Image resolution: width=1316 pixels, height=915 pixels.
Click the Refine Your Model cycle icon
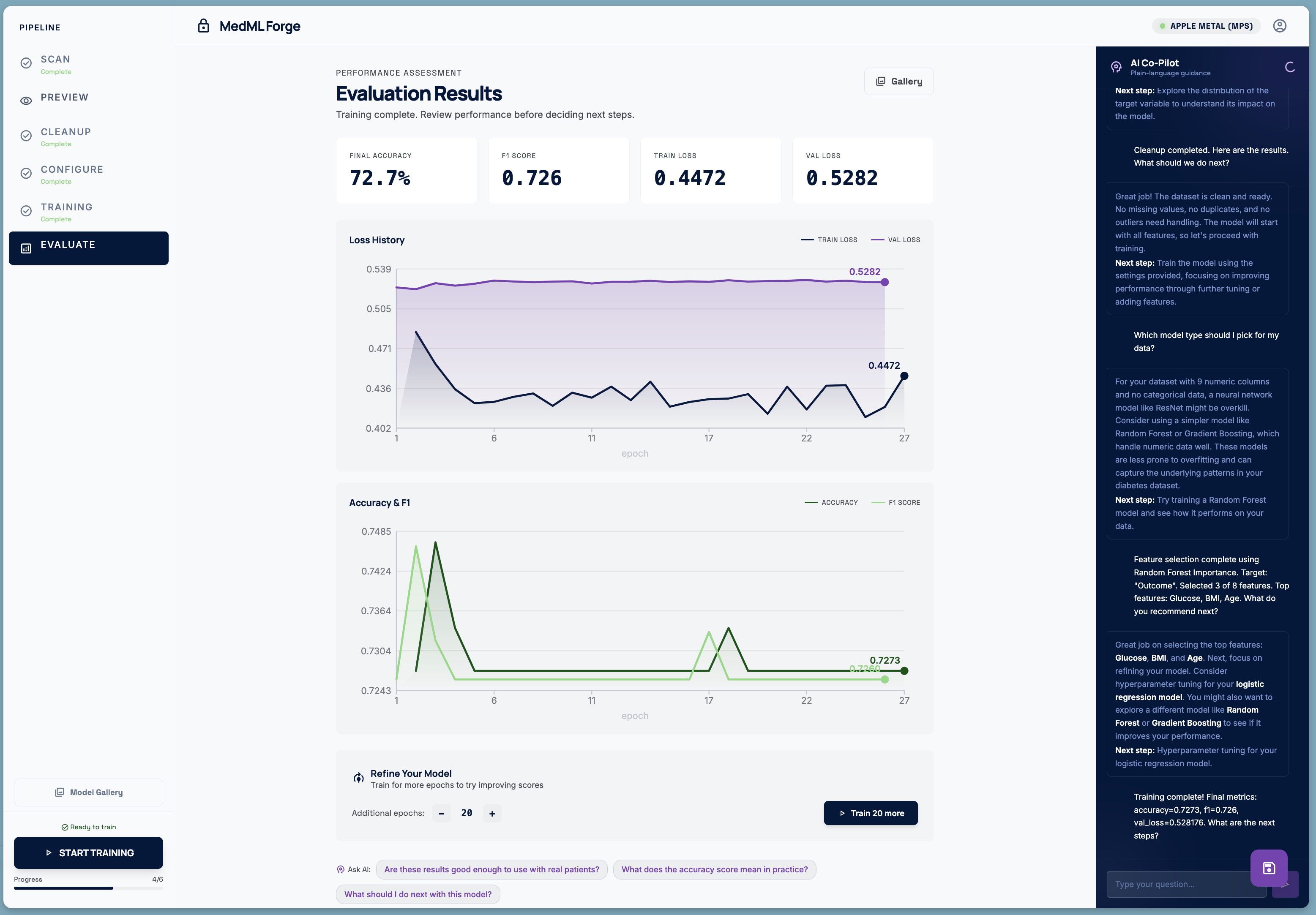click(x=358, y=778)
